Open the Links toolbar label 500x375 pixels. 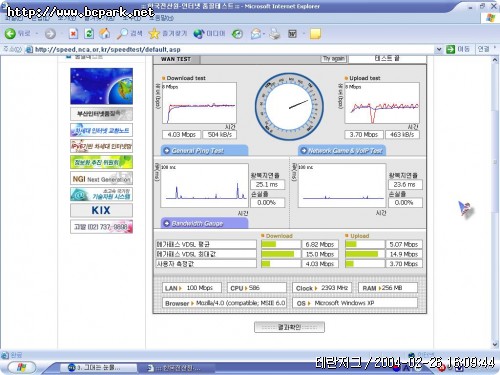pos(484,49)
